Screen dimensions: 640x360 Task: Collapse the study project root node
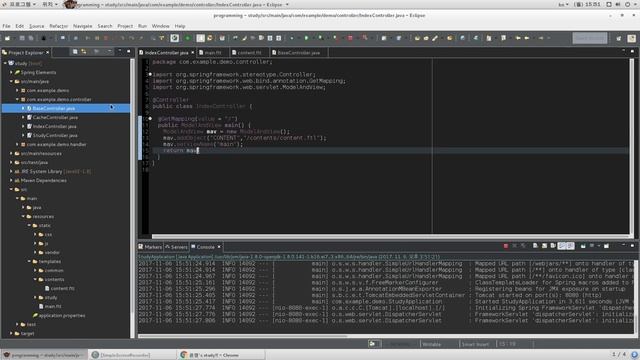[x=5, y=63]
